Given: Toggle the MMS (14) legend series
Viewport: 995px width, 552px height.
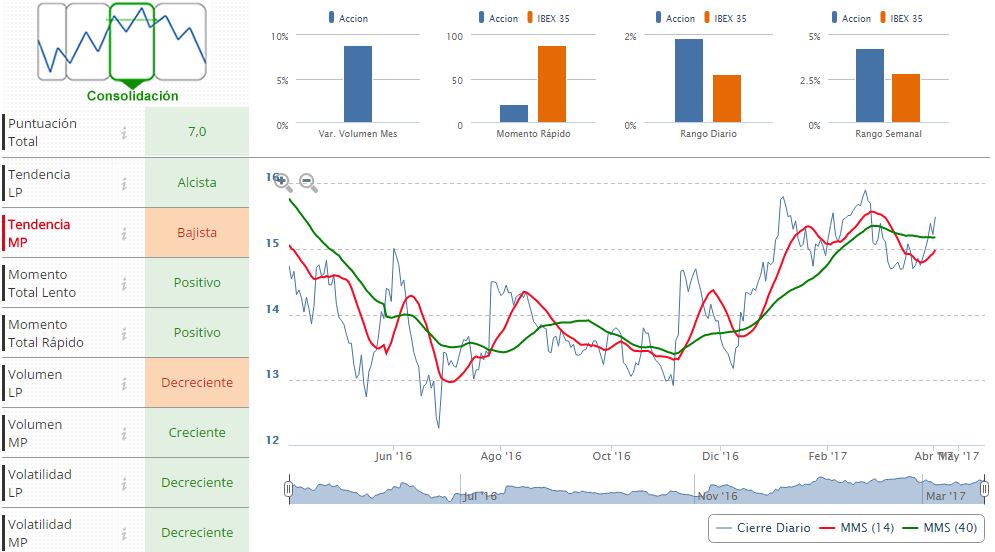Looking at the screenshot, I should 857,528.
